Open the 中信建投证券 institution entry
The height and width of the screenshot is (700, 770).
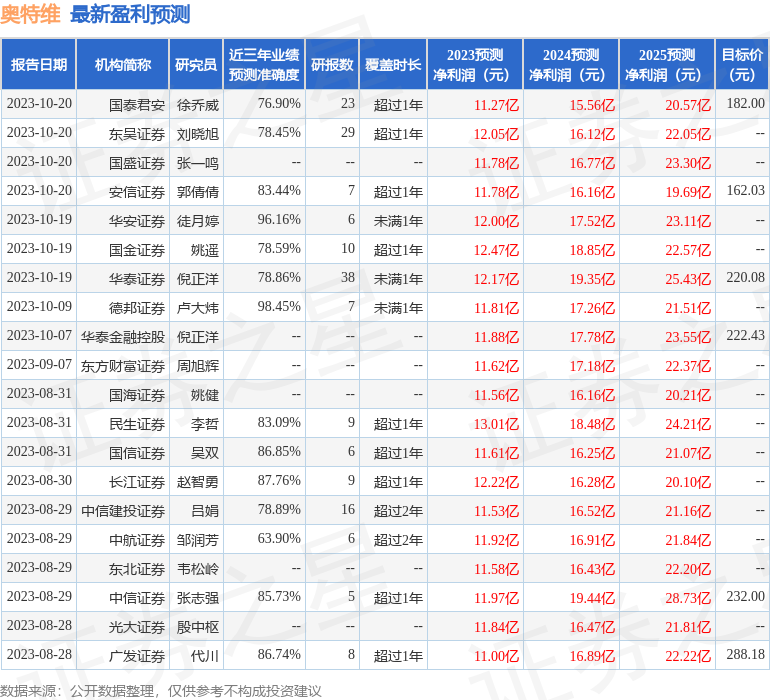coord(123,511)
